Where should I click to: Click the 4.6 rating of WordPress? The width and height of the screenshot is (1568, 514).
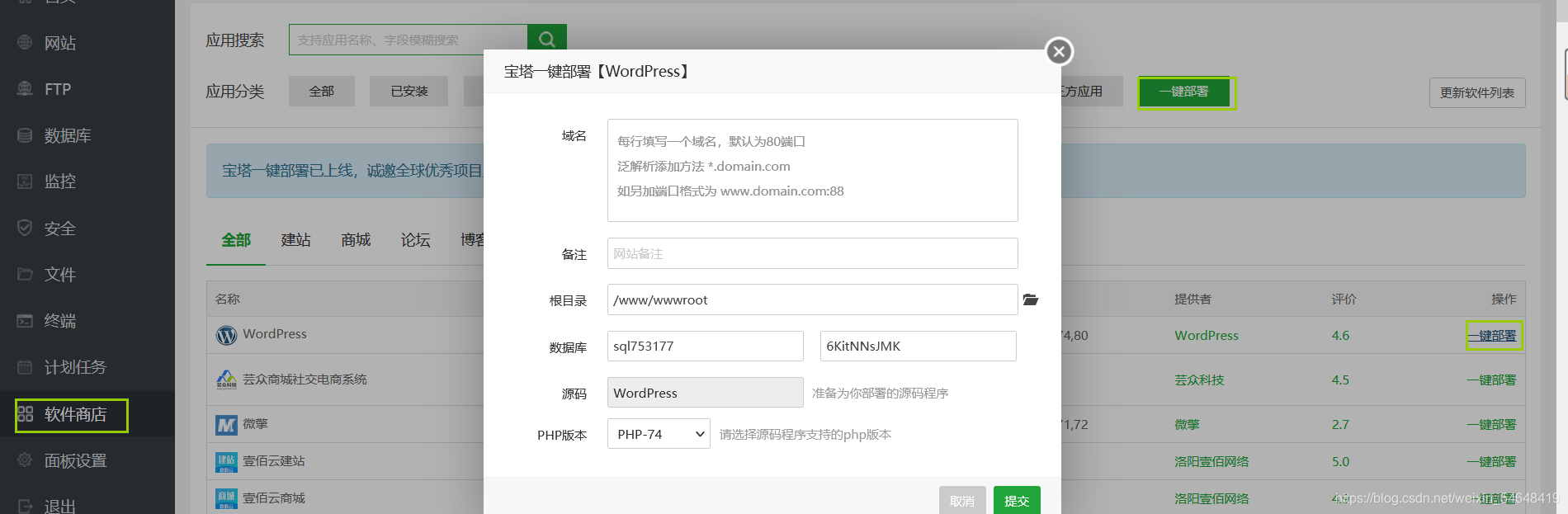[x=1340, y=336]
